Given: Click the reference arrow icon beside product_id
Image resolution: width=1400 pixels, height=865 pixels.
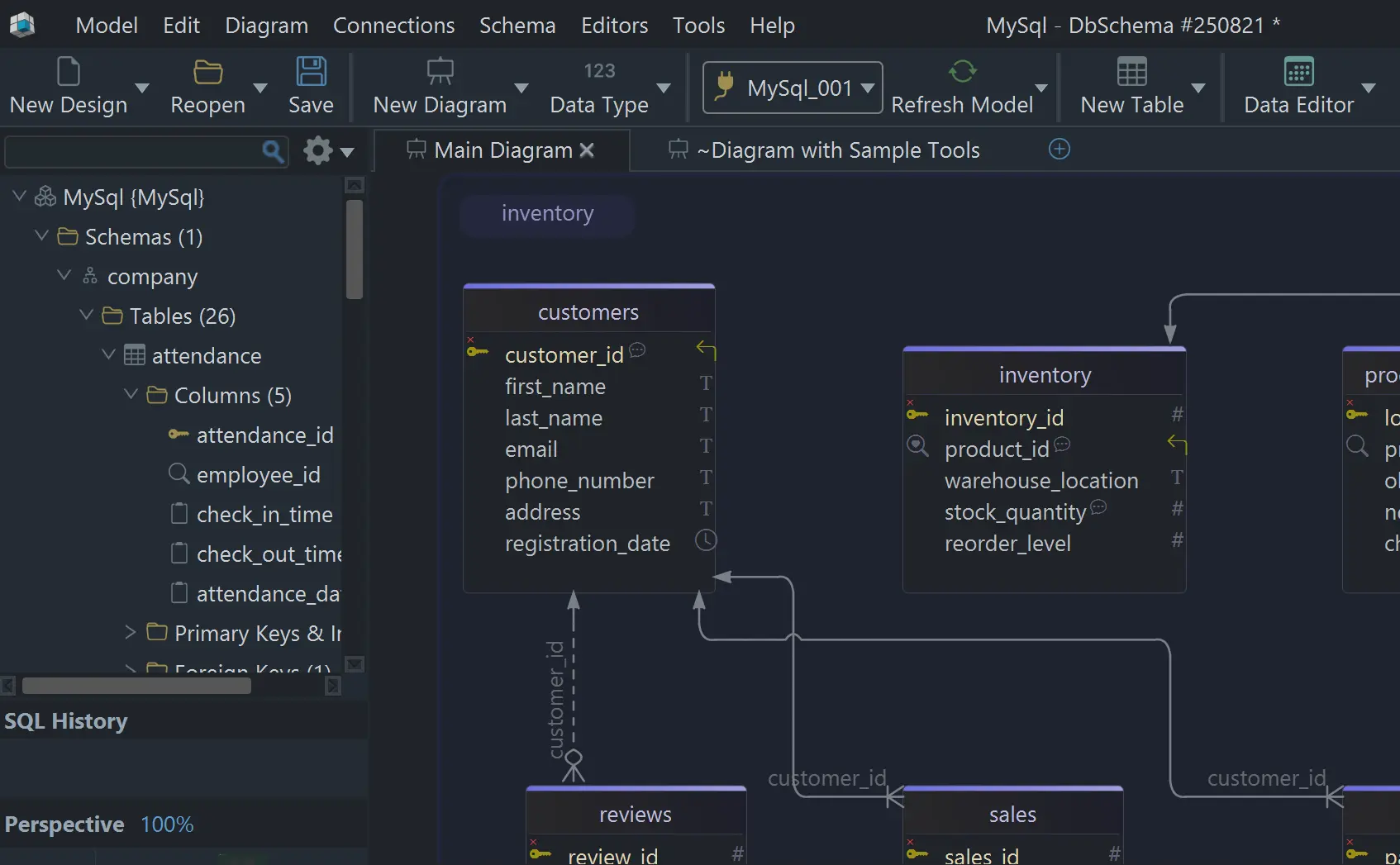Looking at the screenshot, I should click(1177, 444).
